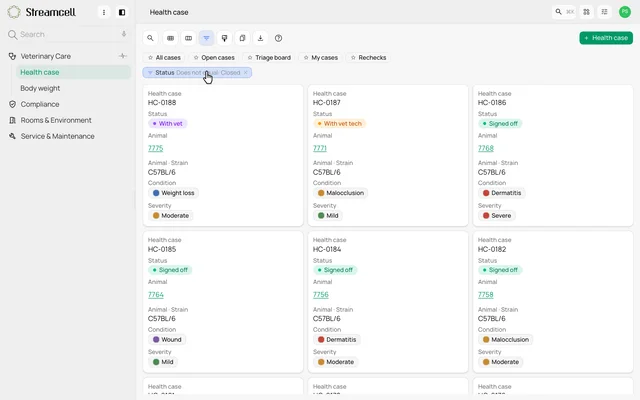Open animal link 7758
The image size is (640, 400).
point(486,295)
